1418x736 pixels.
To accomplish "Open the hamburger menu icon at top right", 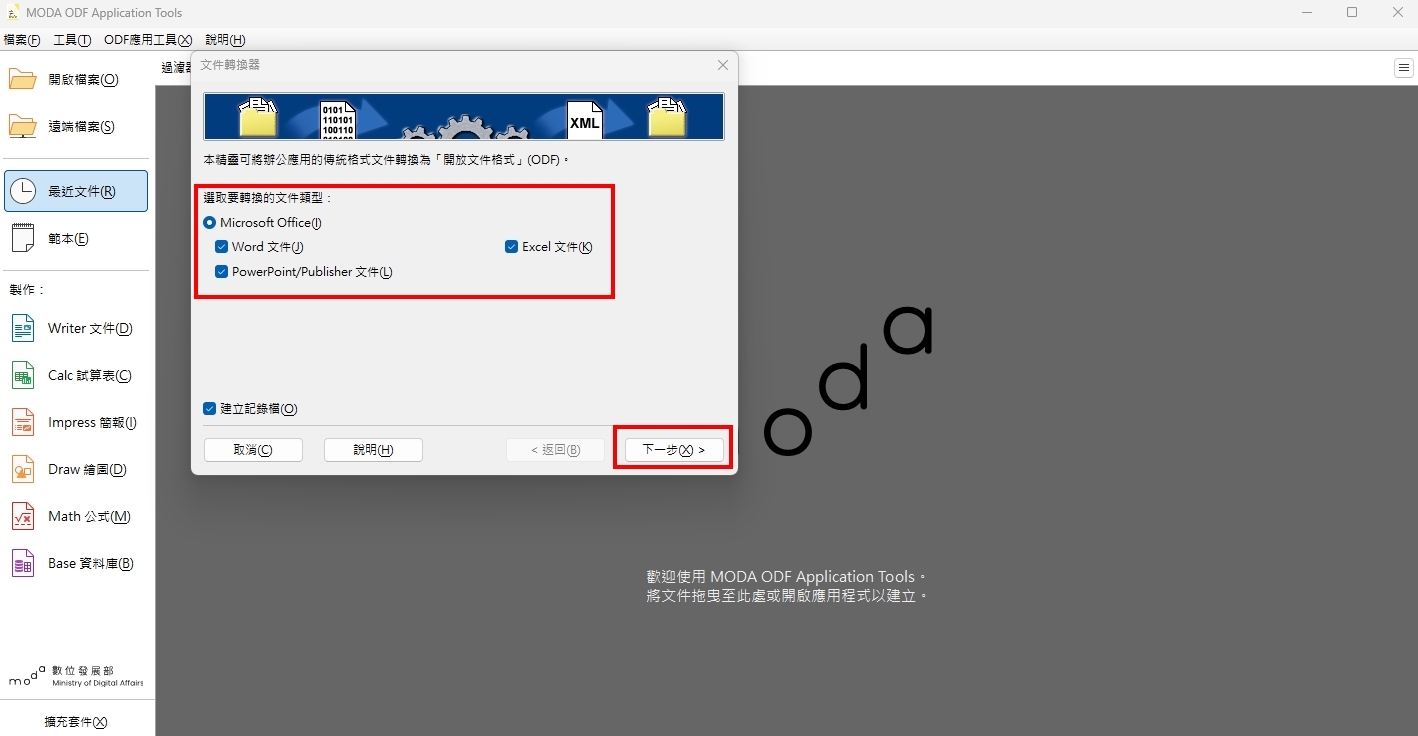I will pyautogui.click(x=1404, y=68).
